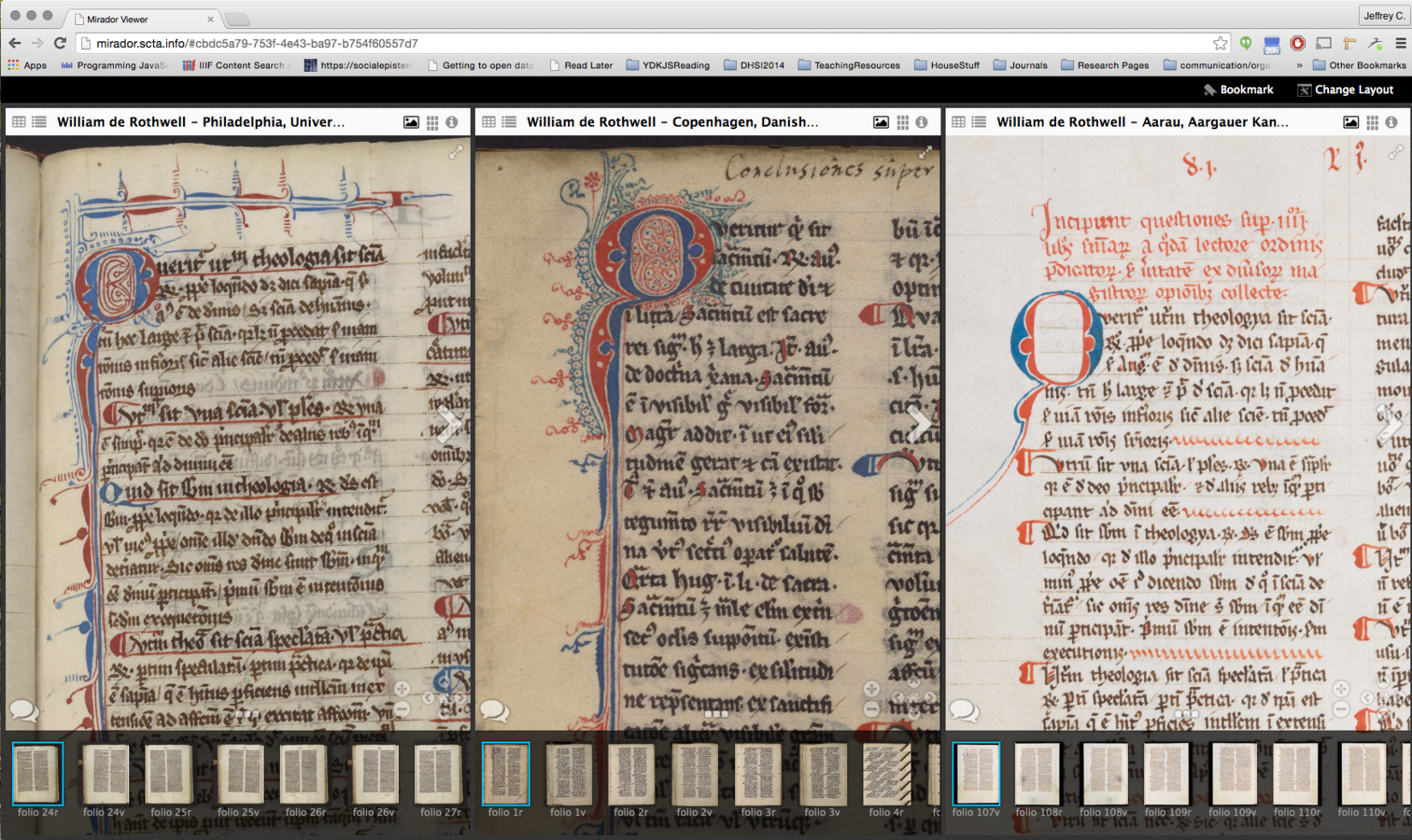Viewport: 1412px width, 840px height.
Task: Switch Aarau window to thumbnails grid view
Action: click(1372, 122)
